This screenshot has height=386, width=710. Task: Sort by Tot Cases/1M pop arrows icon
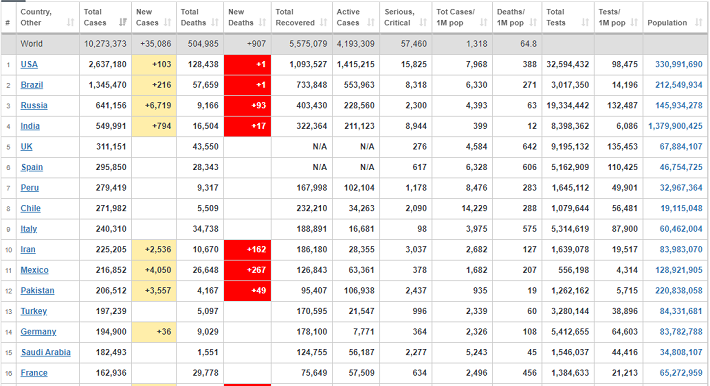click(484, 22)
